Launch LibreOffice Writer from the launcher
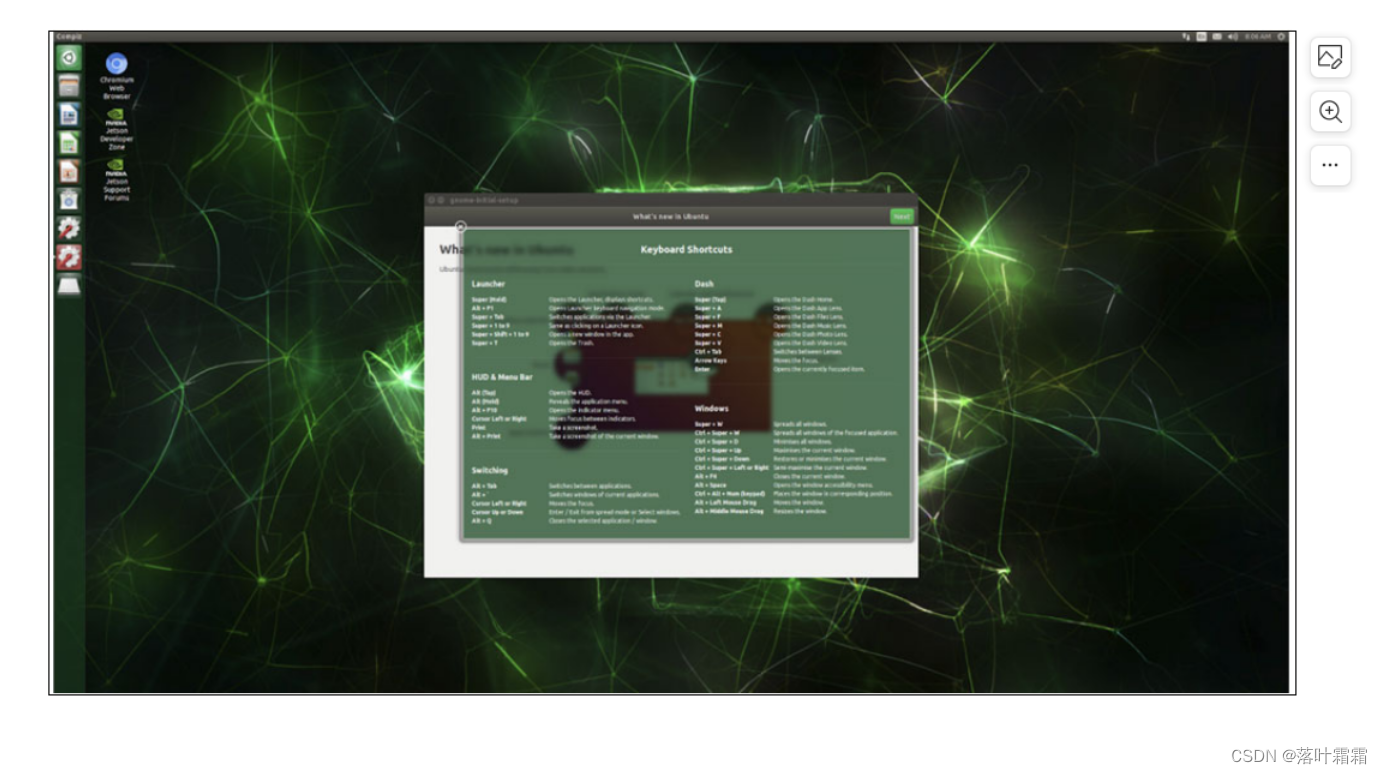 click(x=68, y=114)
